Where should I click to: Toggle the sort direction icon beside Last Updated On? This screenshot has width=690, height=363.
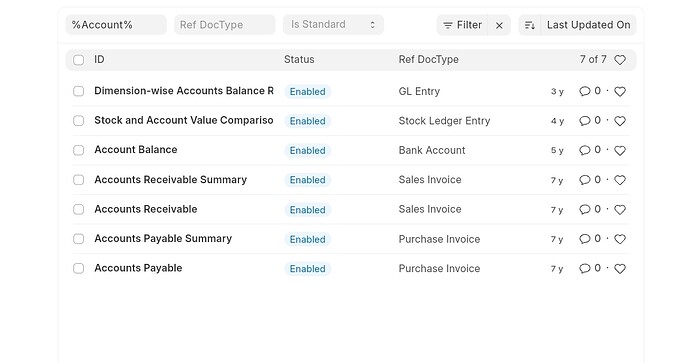point(530,25)
